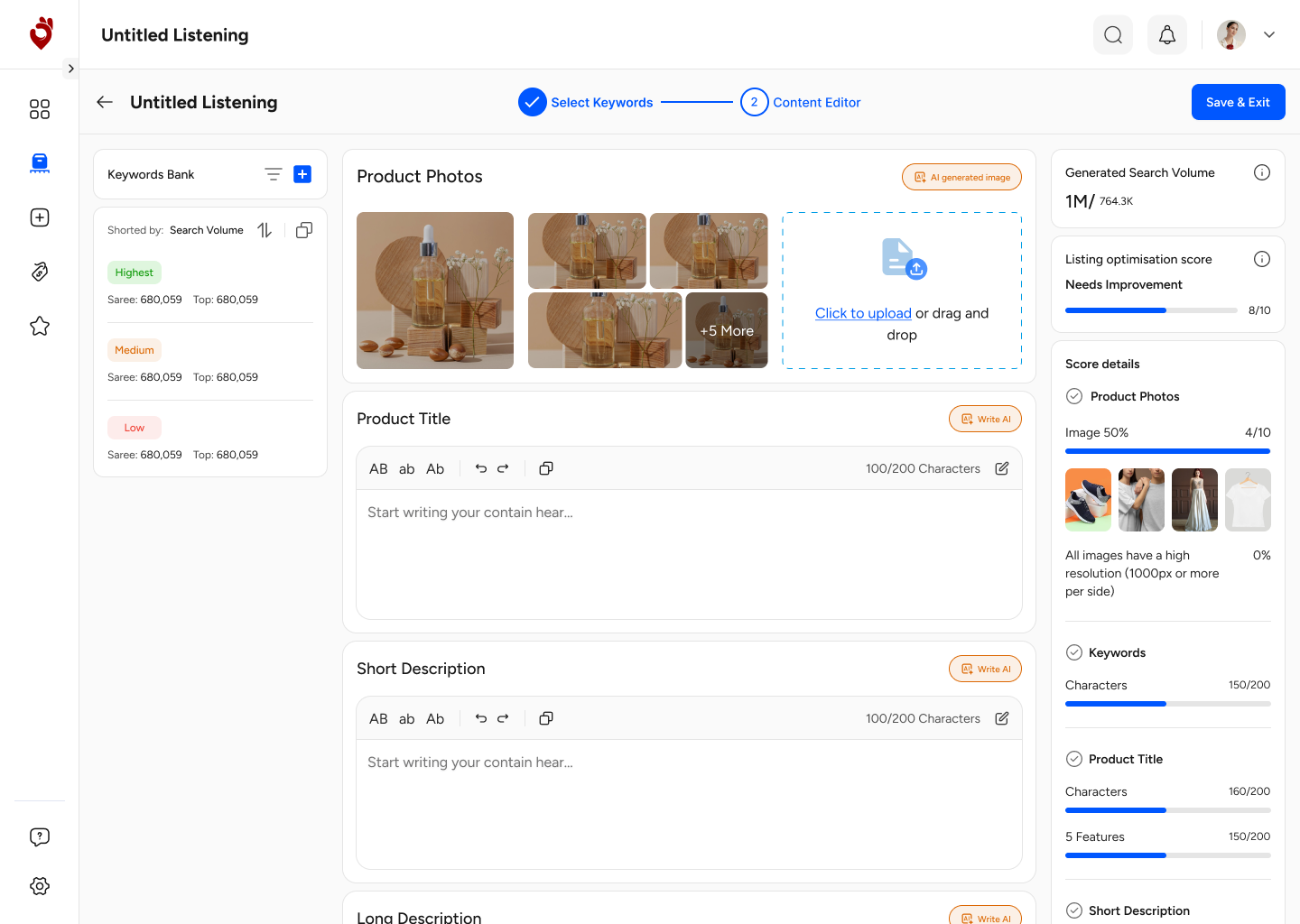
Task: Click the Image 50% progress bar
Action: 1167,451
